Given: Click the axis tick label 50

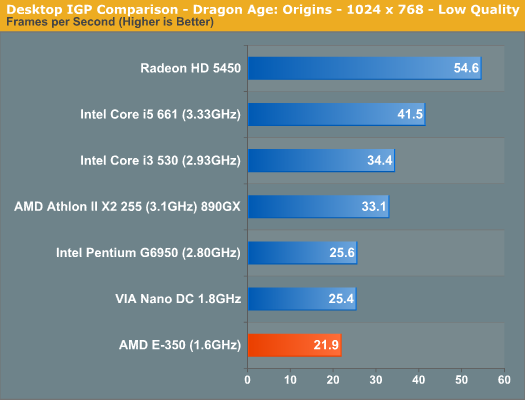Looking at the screenshot, I should [461, 380].
